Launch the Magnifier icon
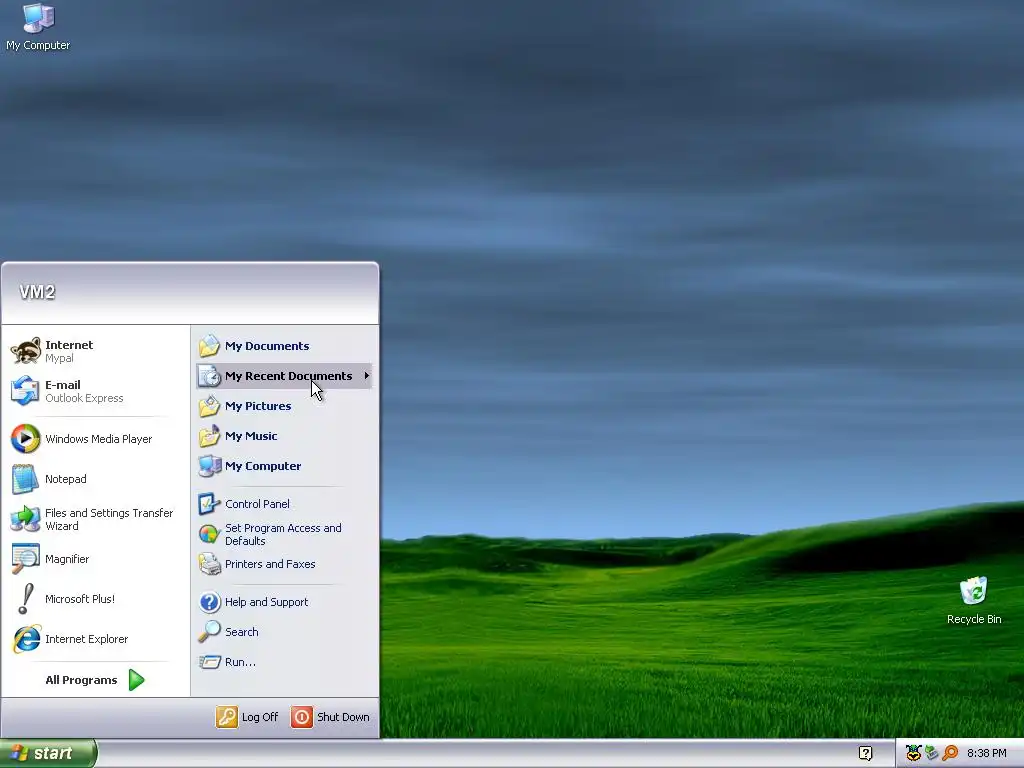 [25, 559]
